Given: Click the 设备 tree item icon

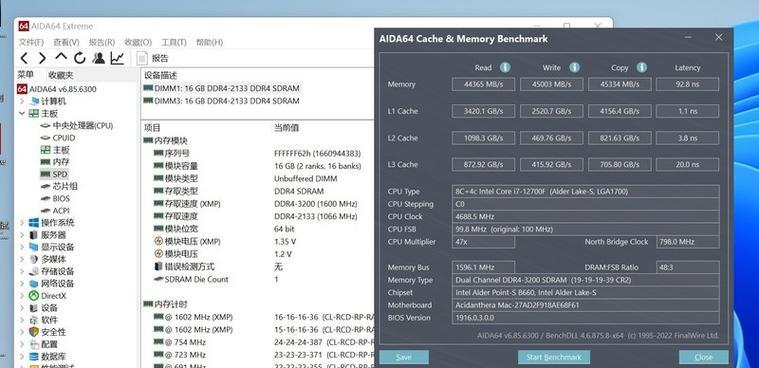Looking at the screenshot, I should (x=33, y=308).
